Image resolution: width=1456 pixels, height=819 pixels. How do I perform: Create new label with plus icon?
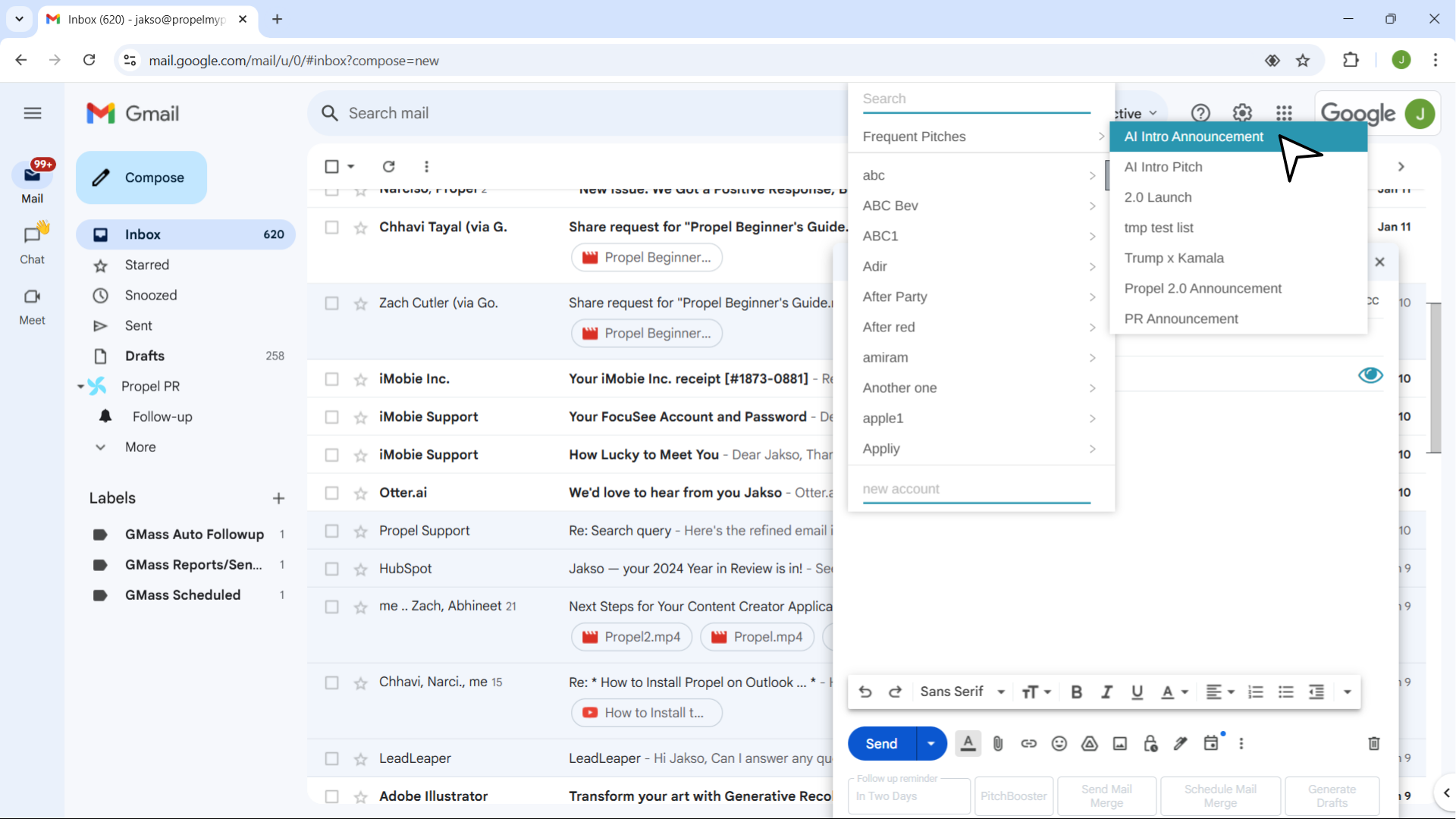[278, 498]
